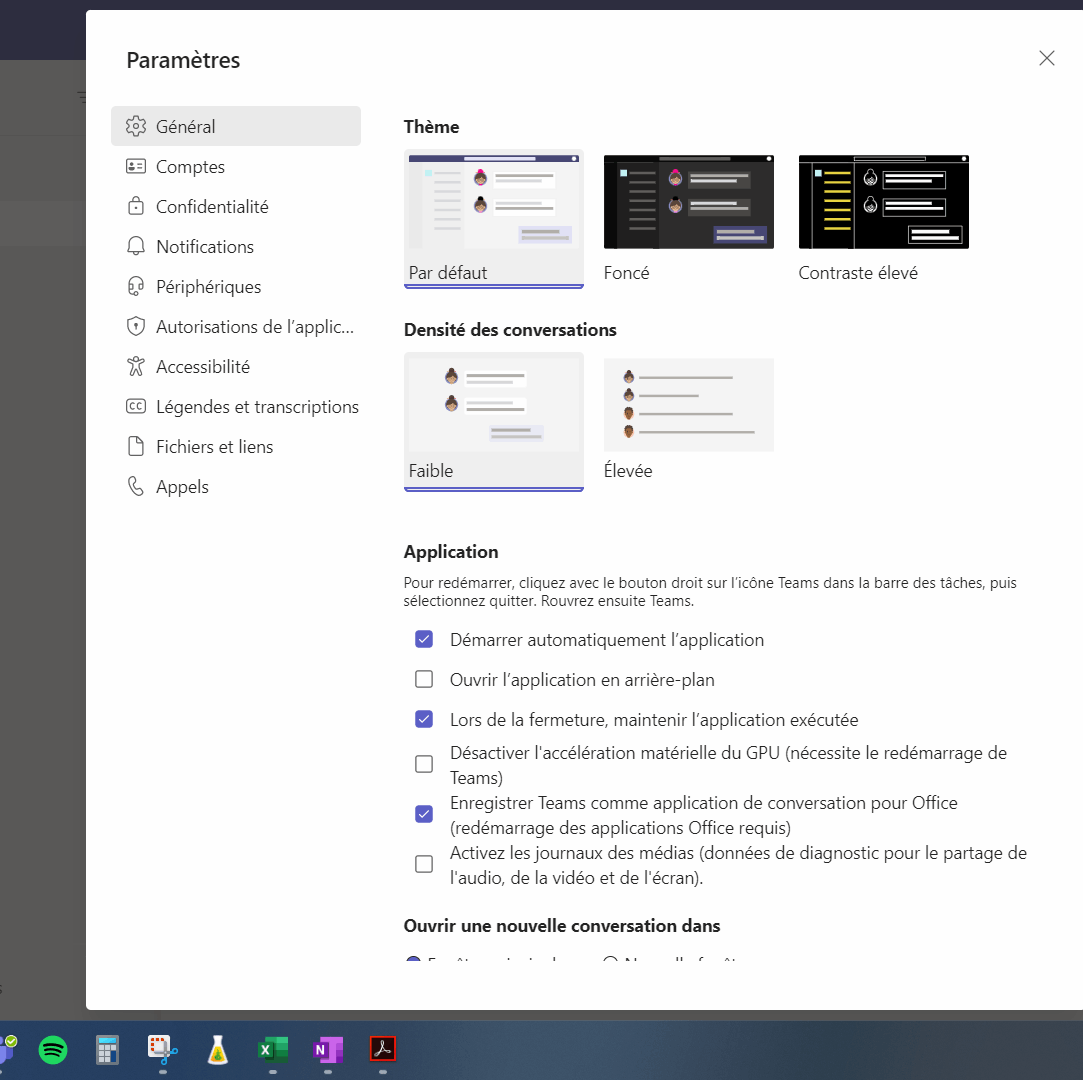The height and width of the screenshot is (1080, 1083).
Task: Close the Paramètres dialog
Action: click(1046, 58)
